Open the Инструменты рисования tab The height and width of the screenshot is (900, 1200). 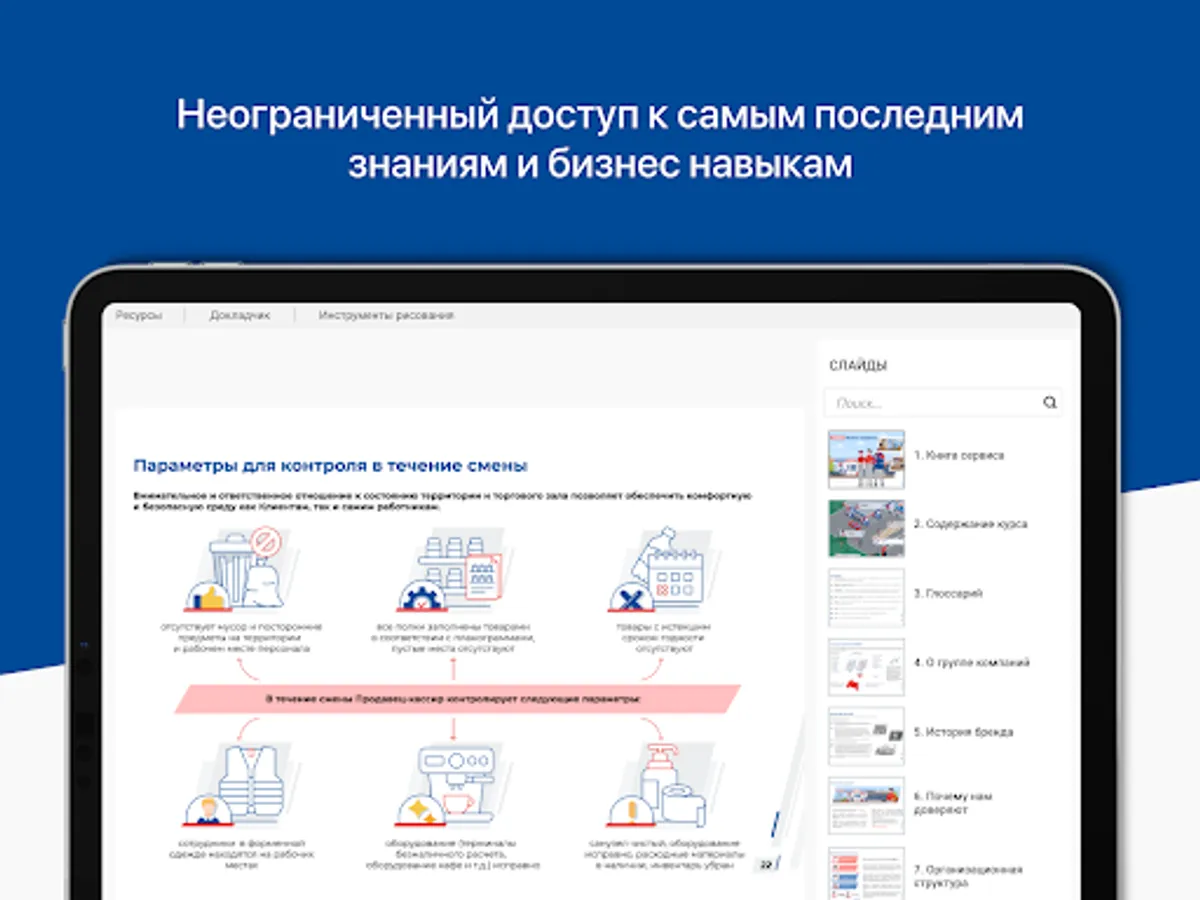(x=386, y=315)
